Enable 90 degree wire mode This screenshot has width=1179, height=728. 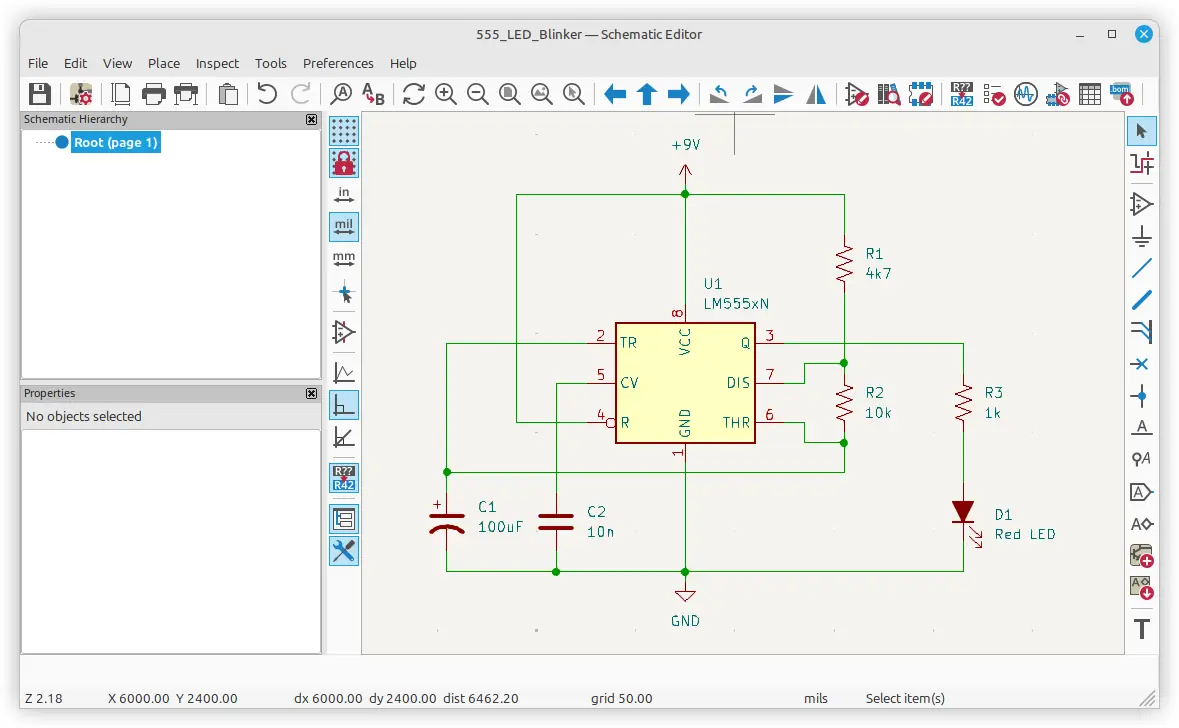(344, 405)
